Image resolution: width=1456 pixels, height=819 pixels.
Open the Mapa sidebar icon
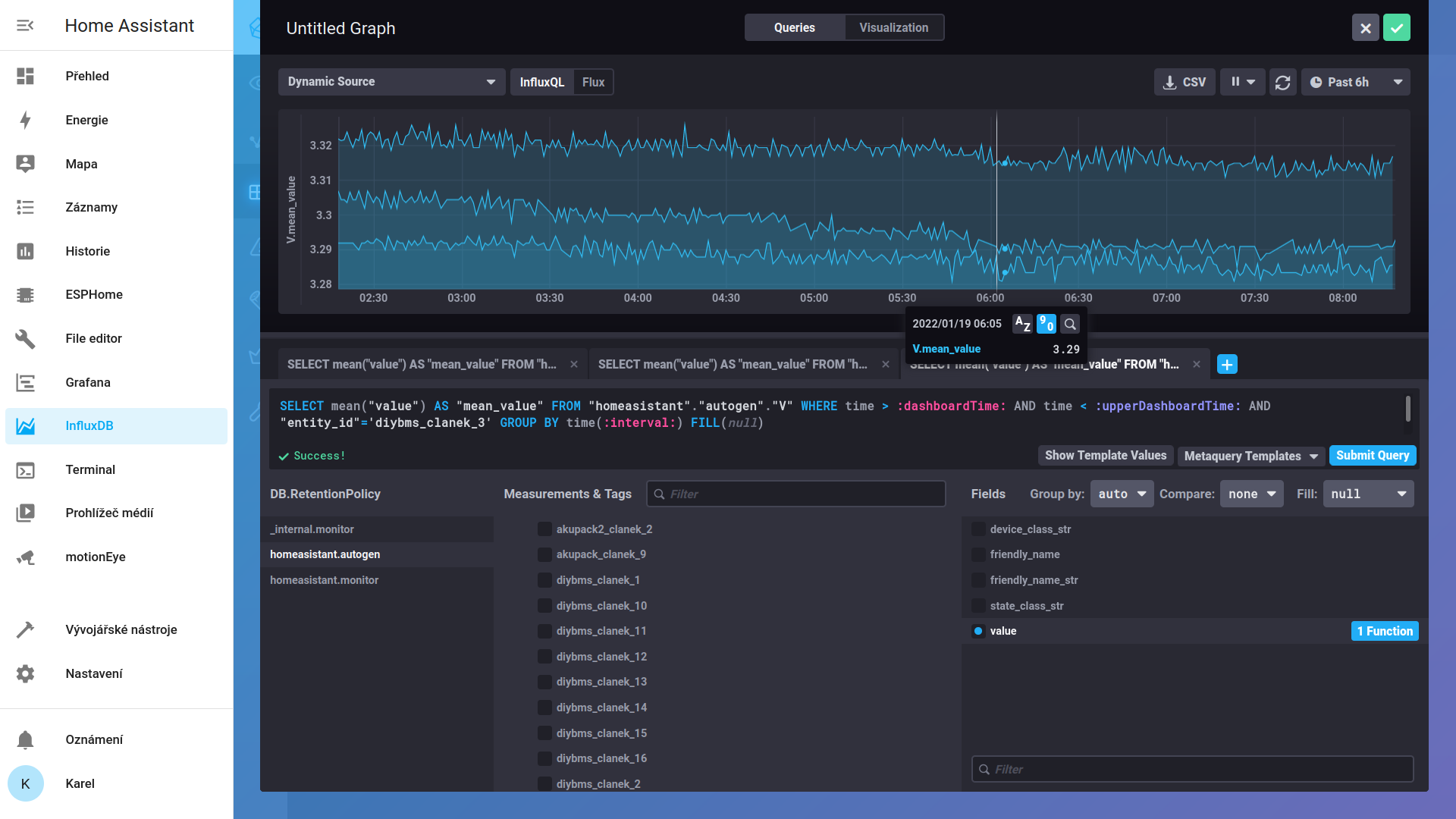(25, 164)
